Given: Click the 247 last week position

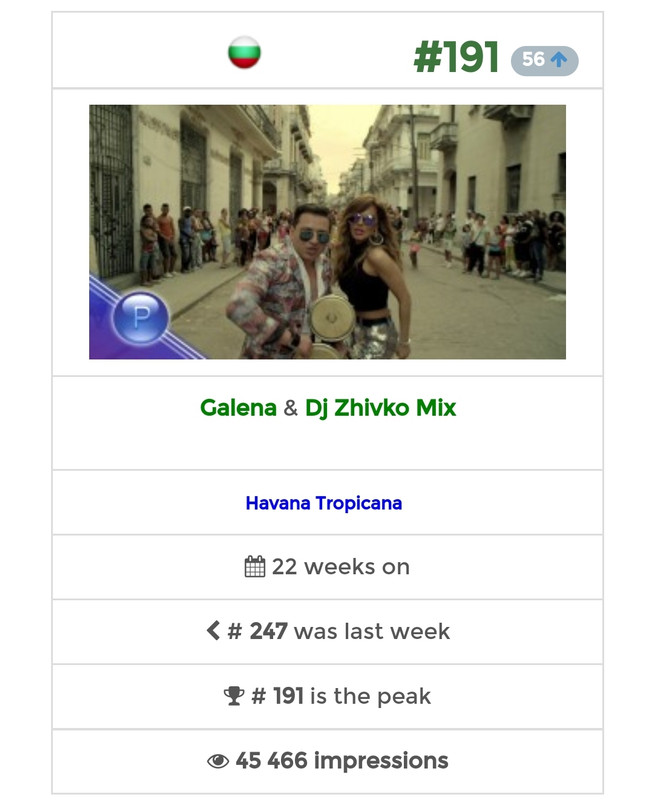Looking at the screenshot, I should coord(269,631).
